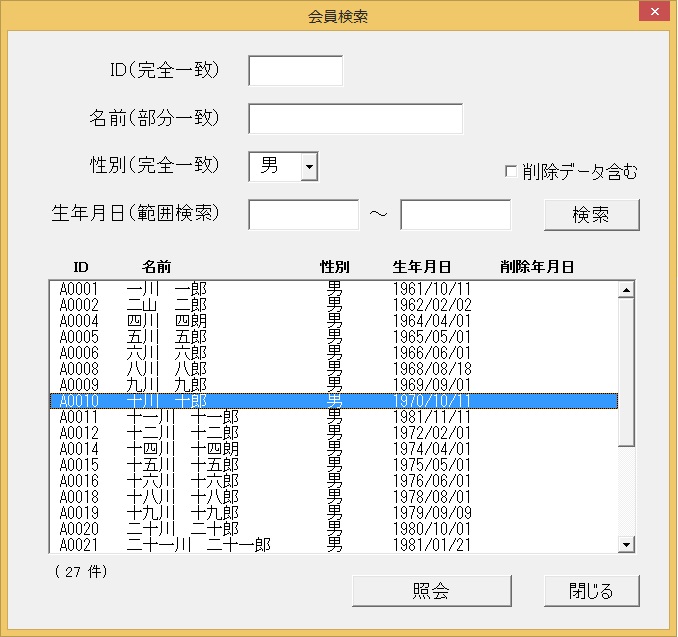Click the 生年月日 column header
The height and width of the screenshot is (637, 678).
(422, 267)
